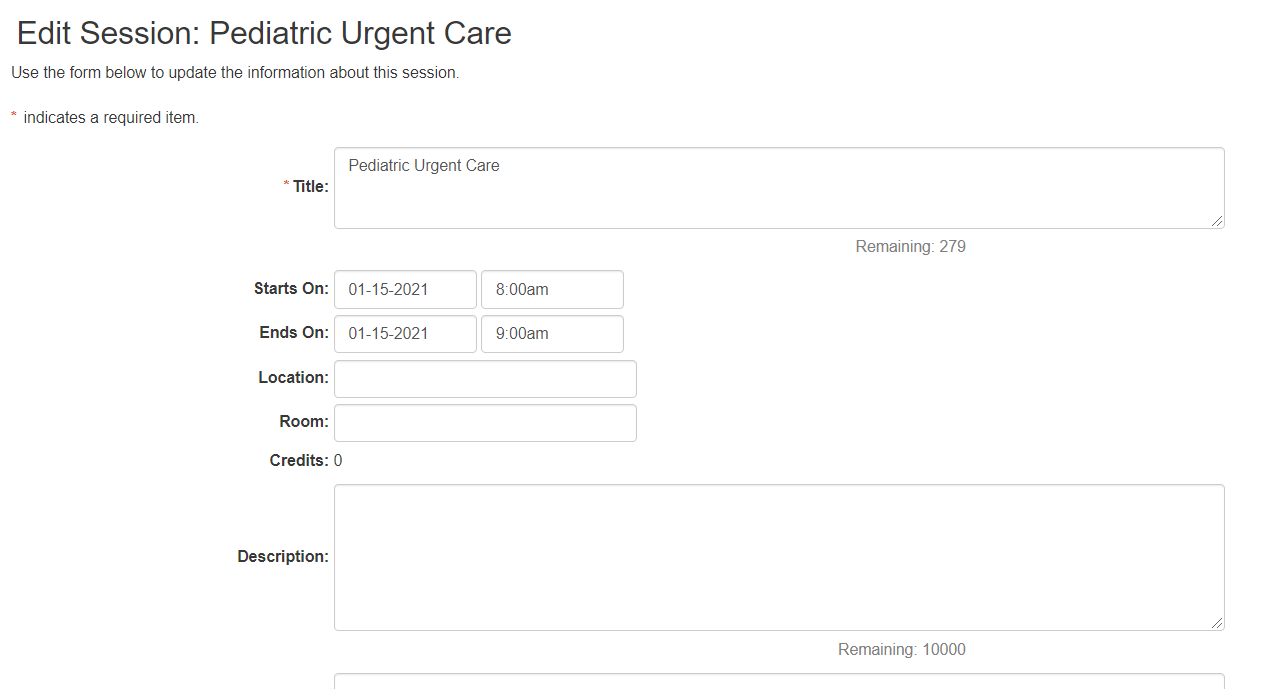1269x689 pixels.
Task: Click the Credits value 0
Action: coord(338,461)
